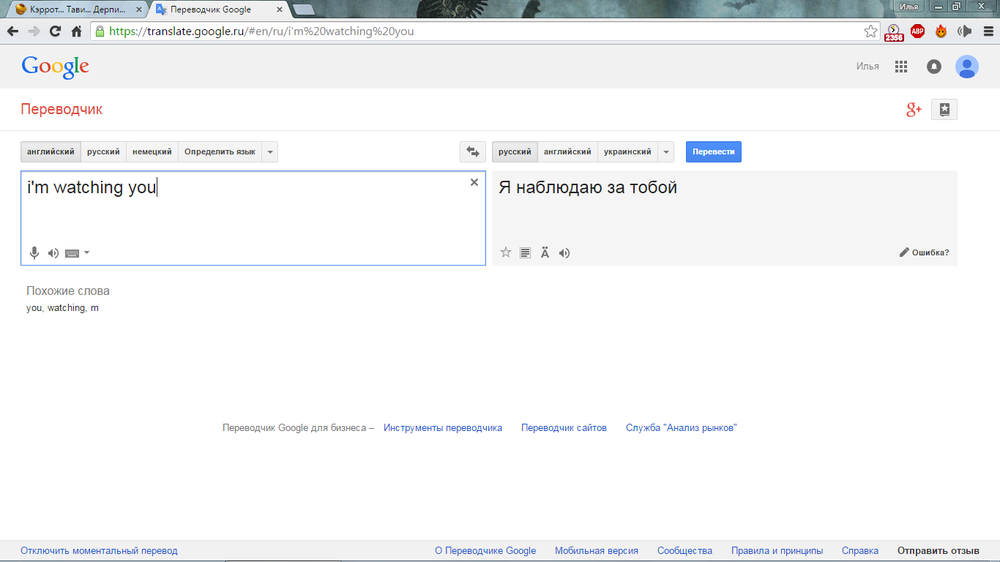This screenshot has height=562, width=1000.
Task: Open Мобильная версия link
Action: coord(596,551)
